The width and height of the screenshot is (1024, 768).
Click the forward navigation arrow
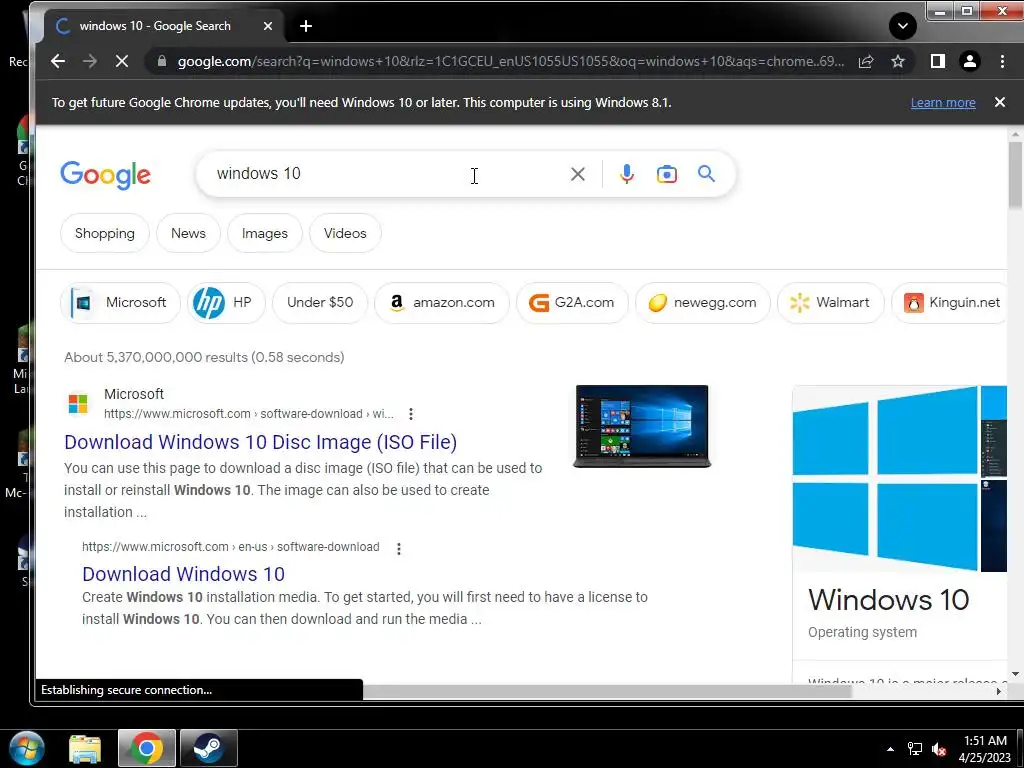coord(89,61)
